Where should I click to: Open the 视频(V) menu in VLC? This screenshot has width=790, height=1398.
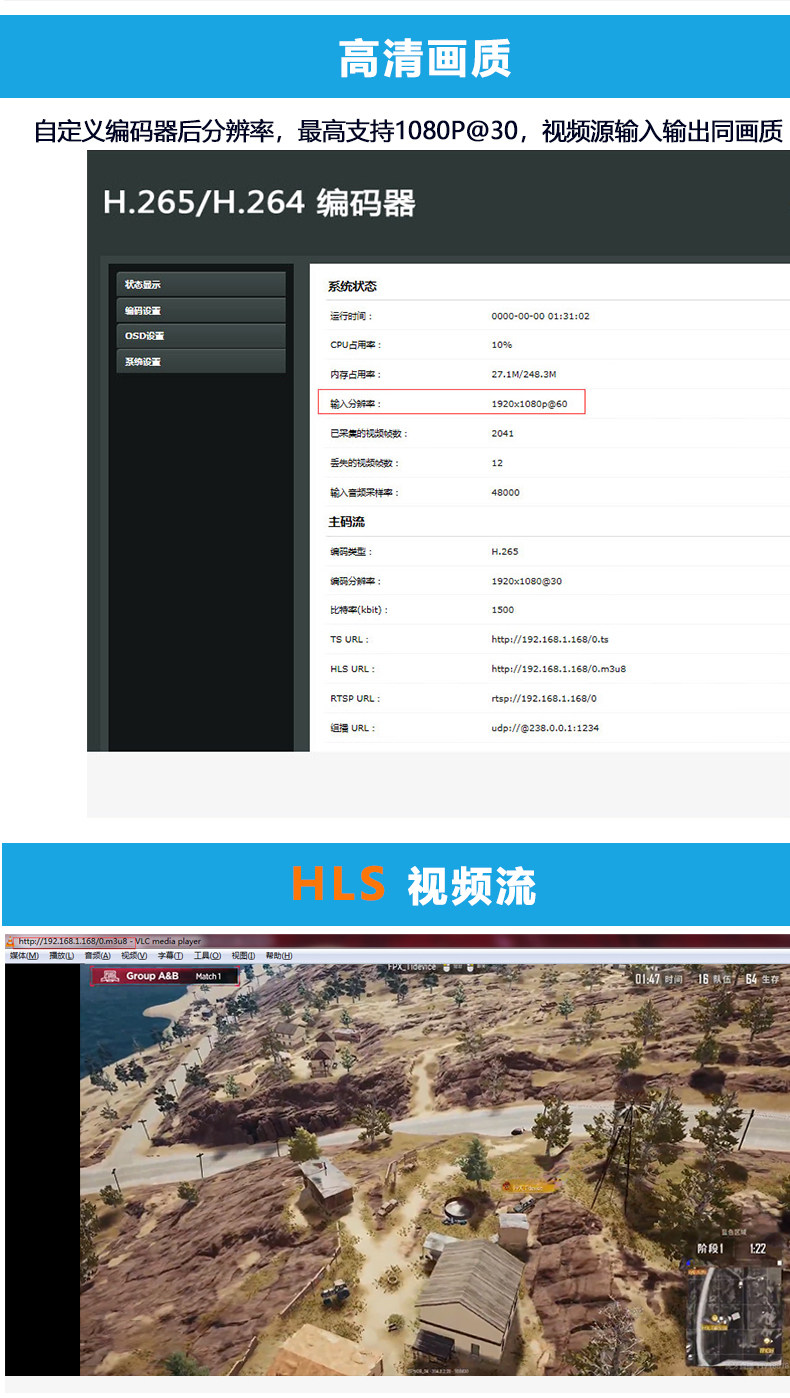point(135,956)
